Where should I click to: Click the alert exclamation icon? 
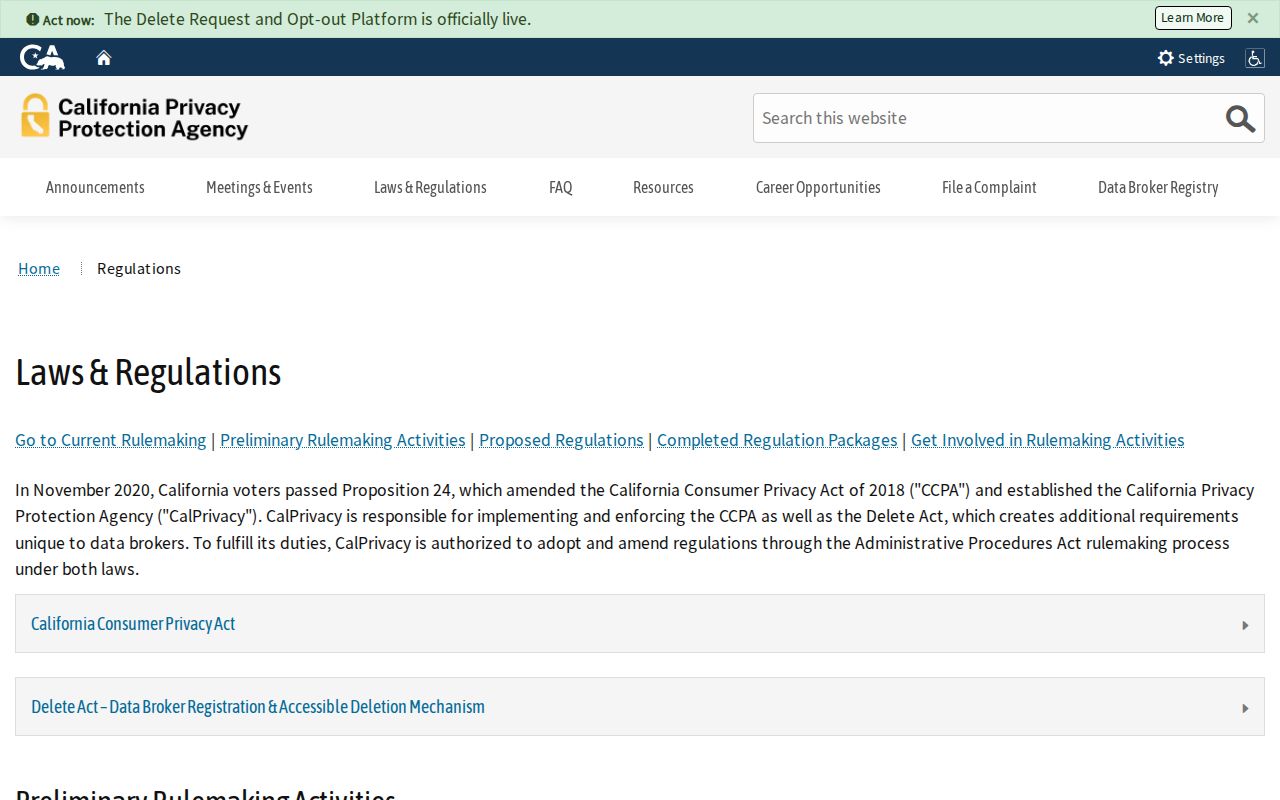pyautogui.click(x=32, y=19)
